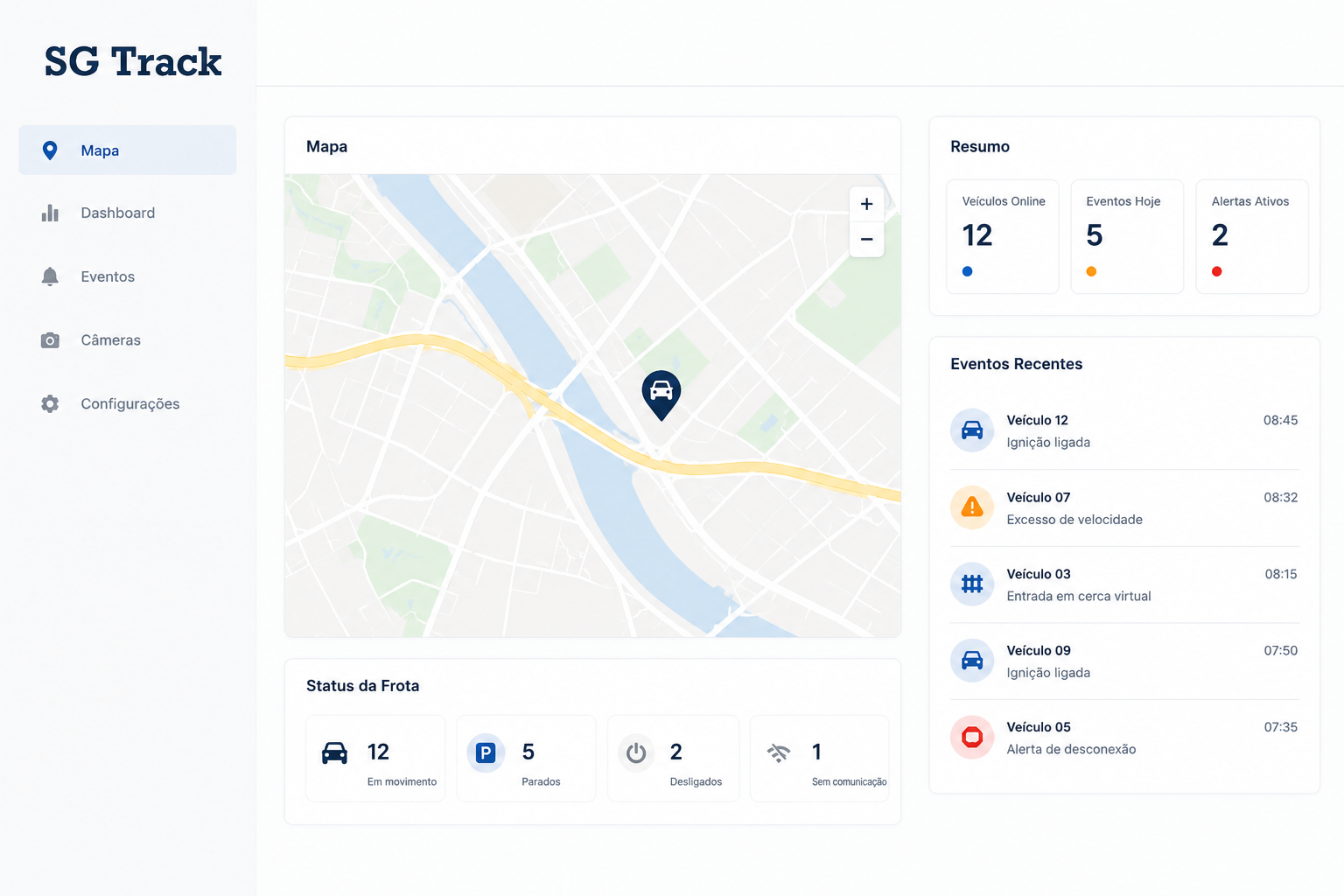Open the Mapa menu item
1344x896 pixels.
point(128,150)
